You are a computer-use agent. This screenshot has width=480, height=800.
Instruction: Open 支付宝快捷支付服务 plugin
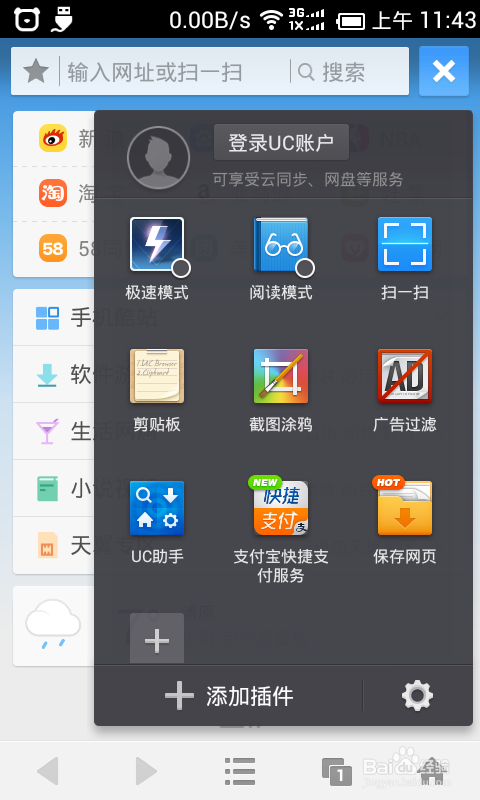tap(281, 508)
